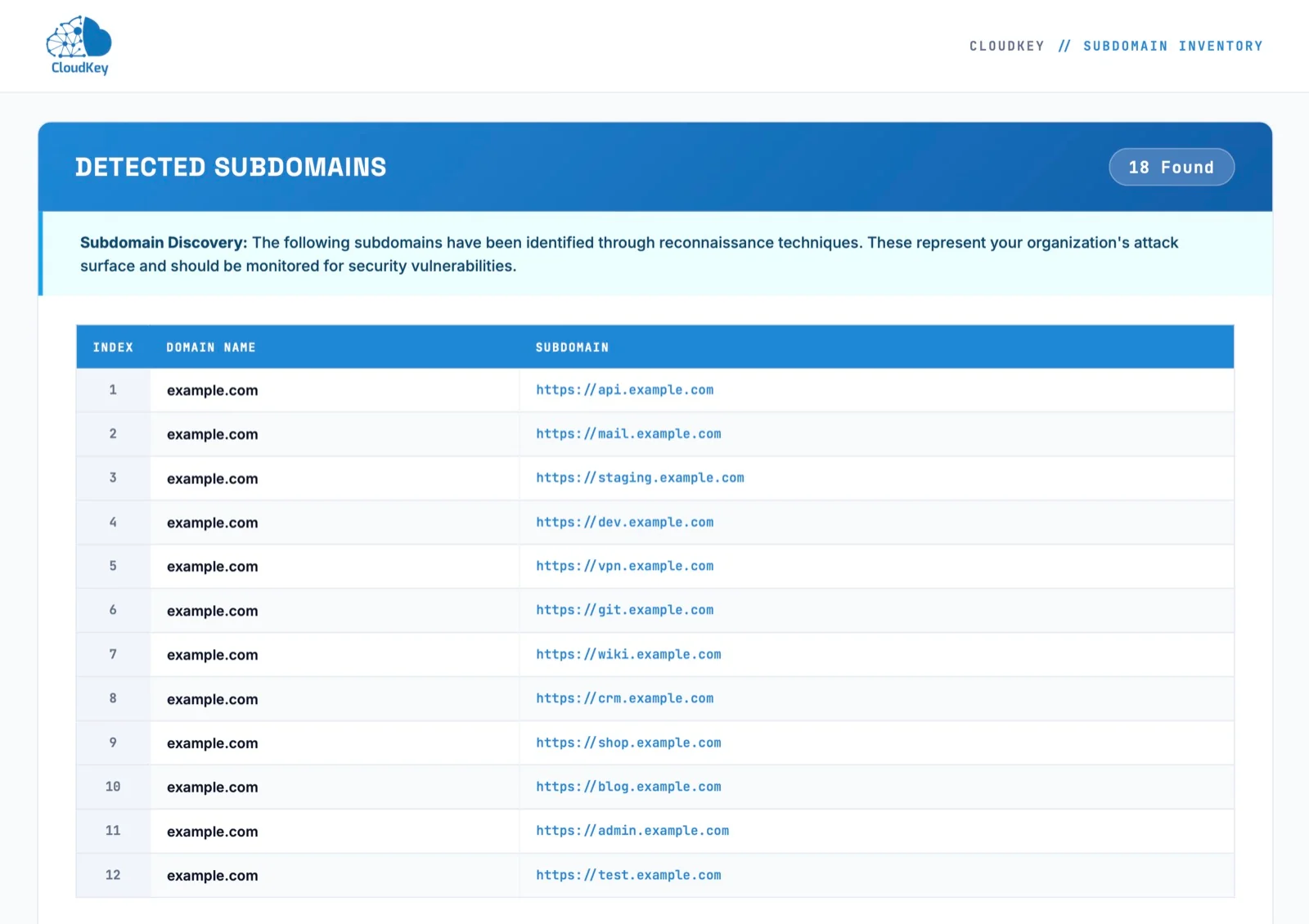Click index cell 11
This screenshot has width=1309, height=924.
(113, 832)
